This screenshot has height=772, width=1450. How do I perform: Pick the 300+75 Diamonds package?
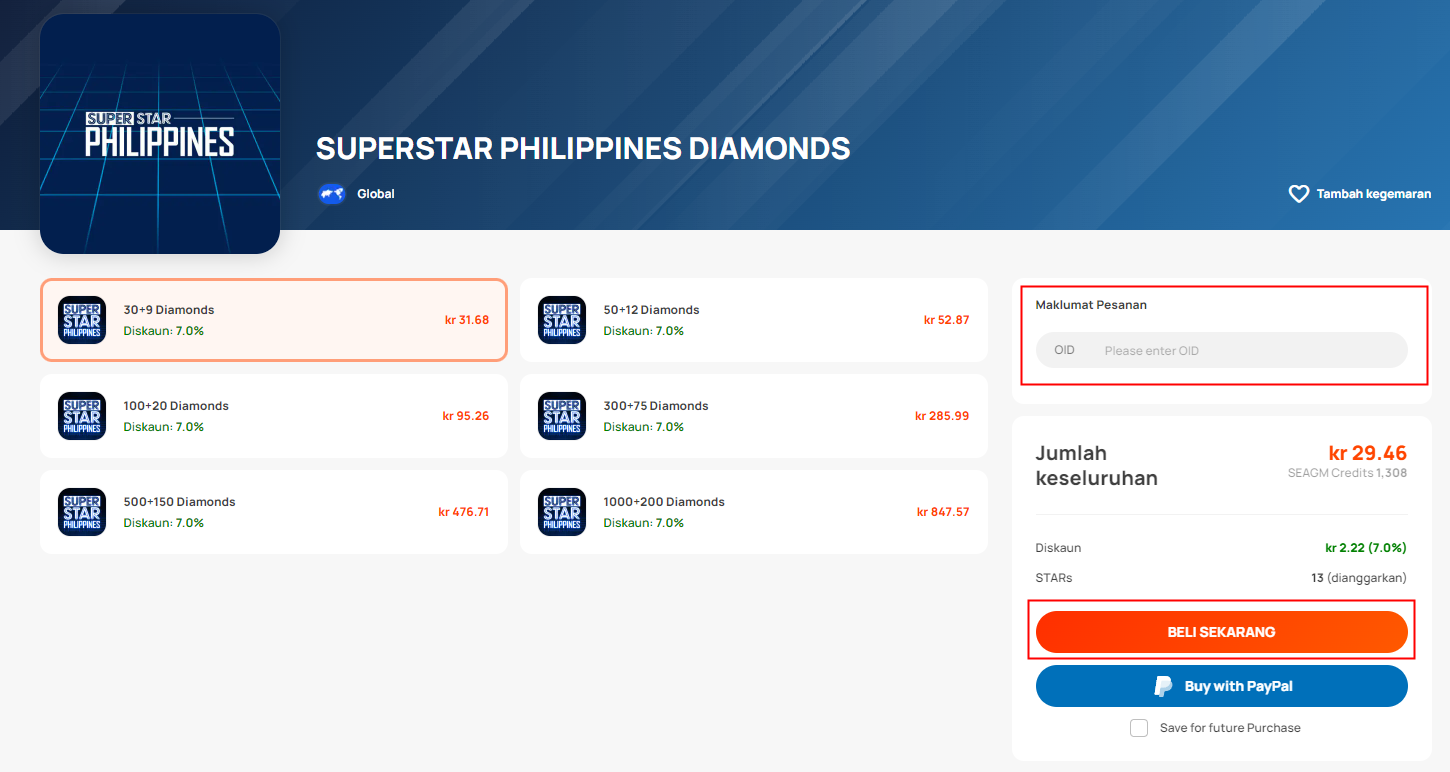(754, 416)
